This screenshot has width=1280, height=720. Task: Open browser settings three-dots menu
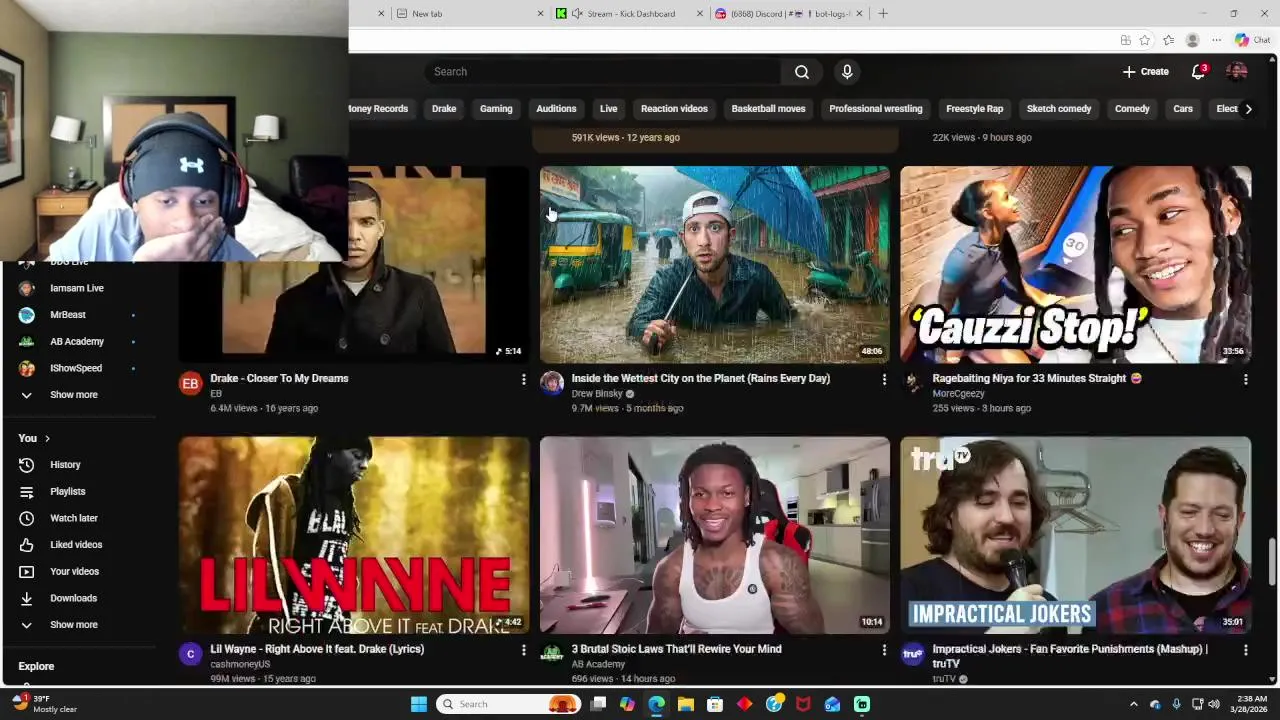[x=1216, y=40]
